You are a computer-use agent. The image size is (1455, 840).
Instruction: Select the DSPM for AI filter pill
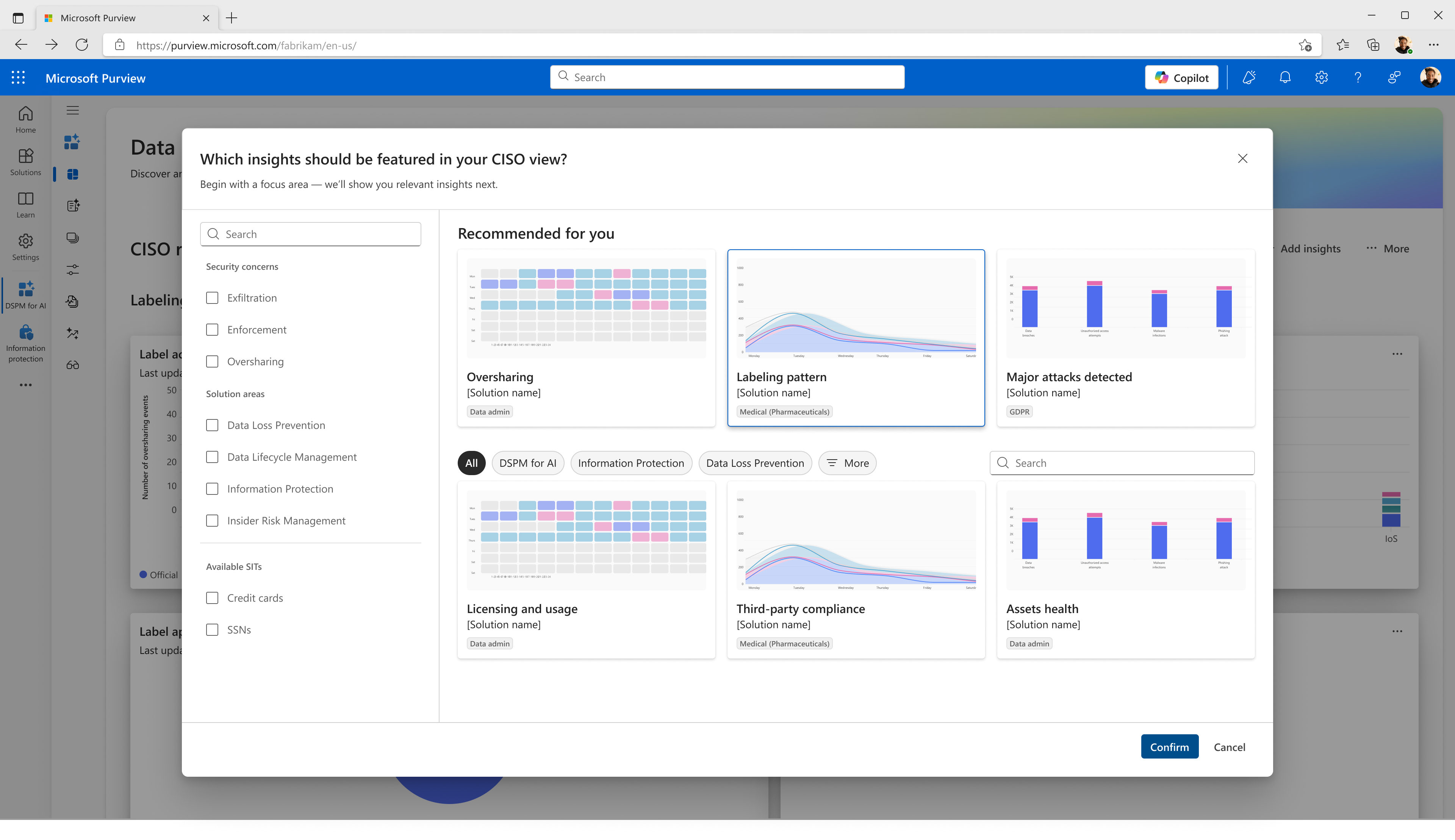point(528,463)
